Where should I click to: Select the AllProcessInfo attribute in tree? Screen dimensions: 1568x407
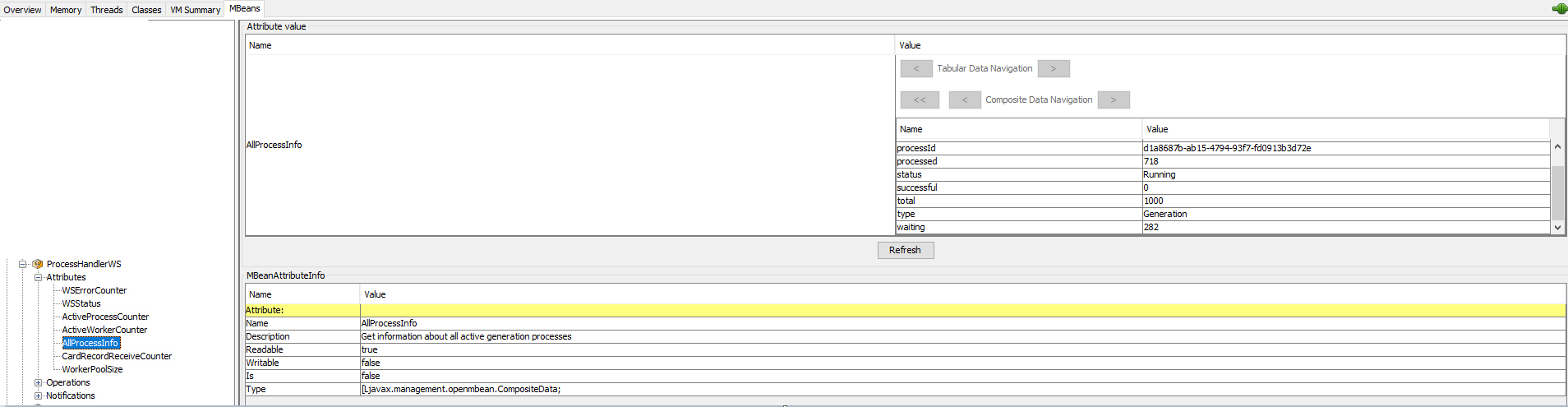click(x=90, y=343)
